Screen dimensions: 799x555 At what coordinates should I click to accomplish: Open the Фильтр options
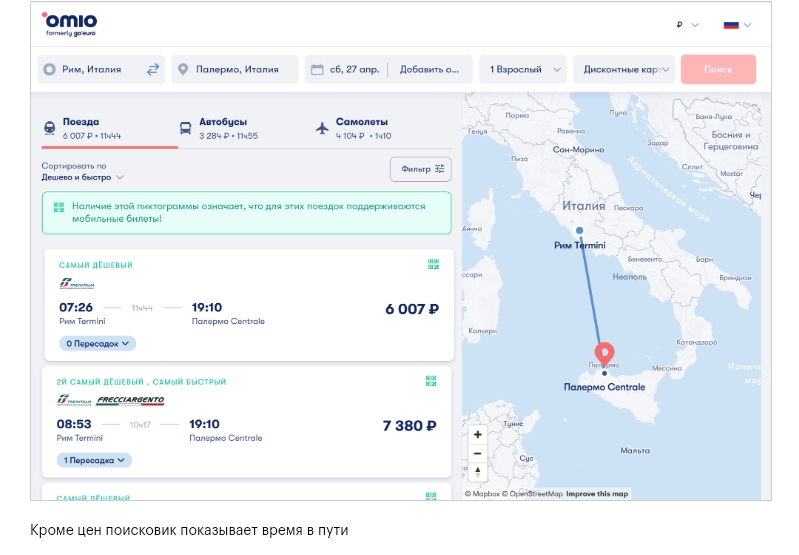(420, 169)
